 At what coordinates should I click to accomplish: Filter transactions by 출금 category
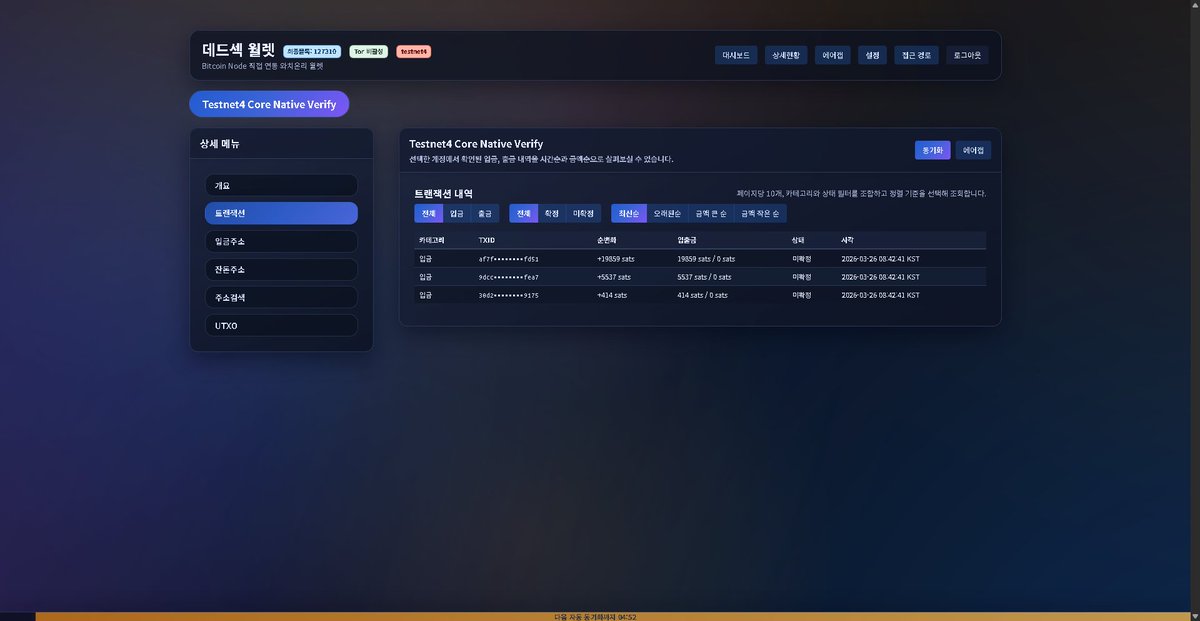(x=484, y=214)
